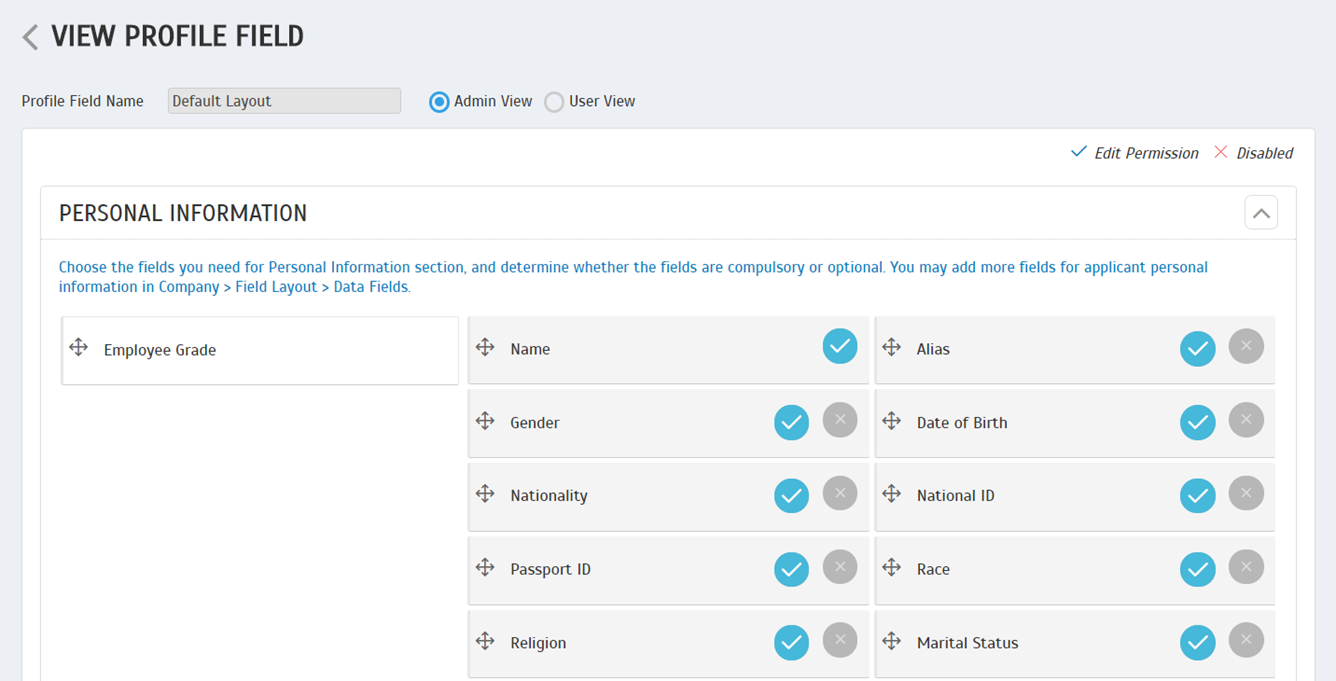Click the drag handle for Passport ID
The height and width of the screenshot is (681, 1336).
point(485,567)
